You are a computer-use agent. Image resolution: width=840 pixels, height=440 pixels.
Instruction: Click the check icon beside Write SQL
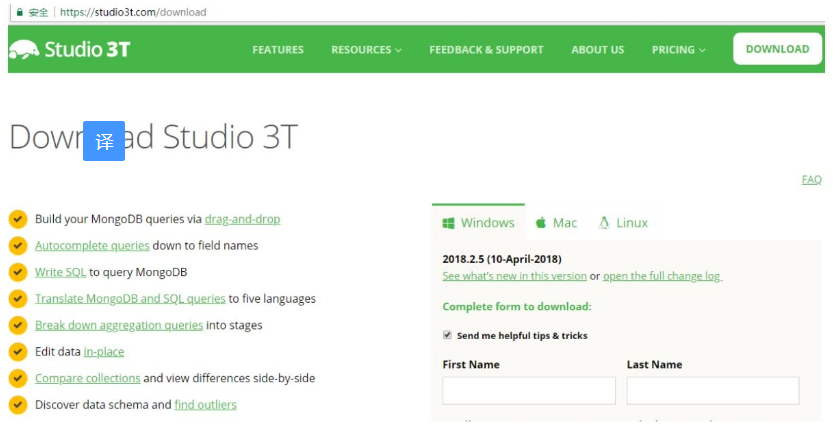coord(18,272)
